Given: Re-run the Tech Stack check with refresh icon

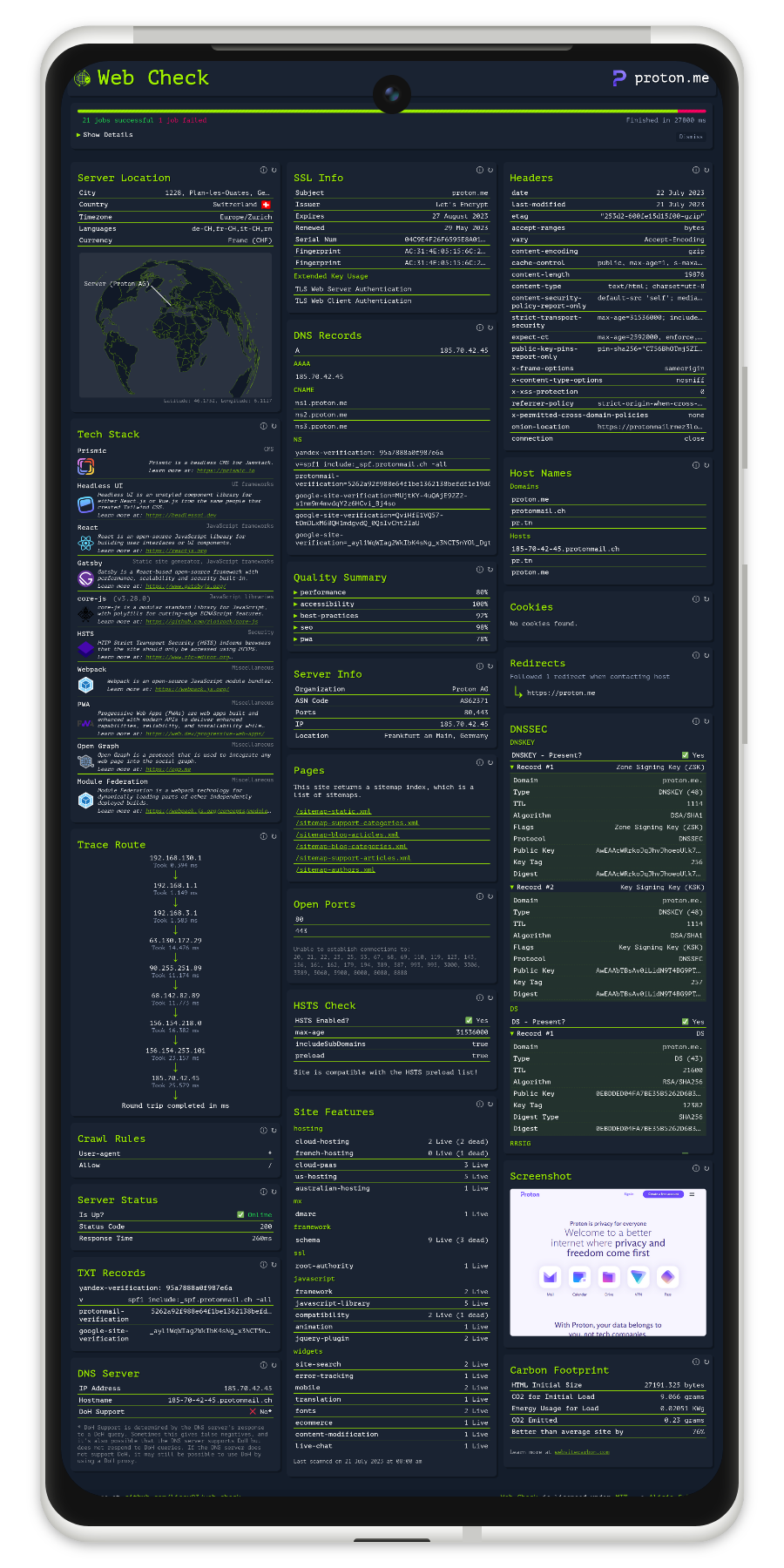Looking at the screenshot, I should coord(274,426).
